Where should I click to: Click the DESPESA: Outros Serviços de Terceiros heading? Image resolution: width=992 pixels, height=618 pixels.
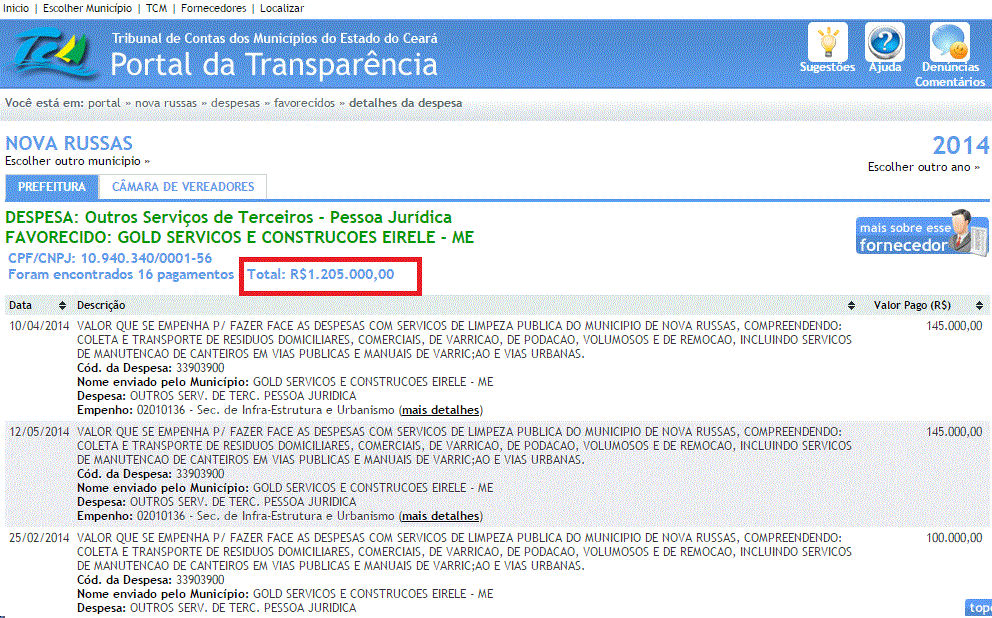tap(228, 217)
